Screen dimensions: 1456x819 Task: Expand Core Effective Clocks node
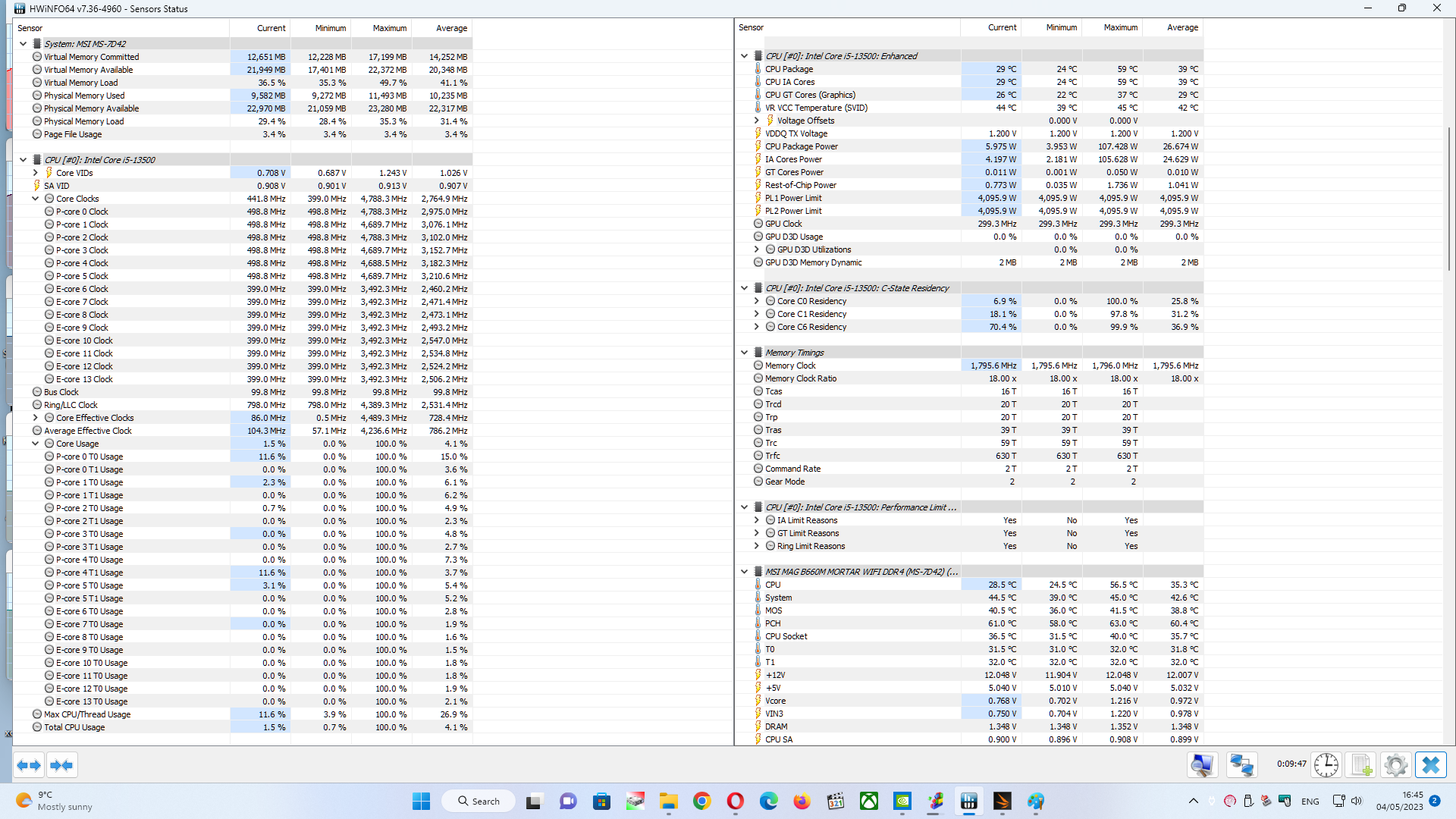point(36,418)
